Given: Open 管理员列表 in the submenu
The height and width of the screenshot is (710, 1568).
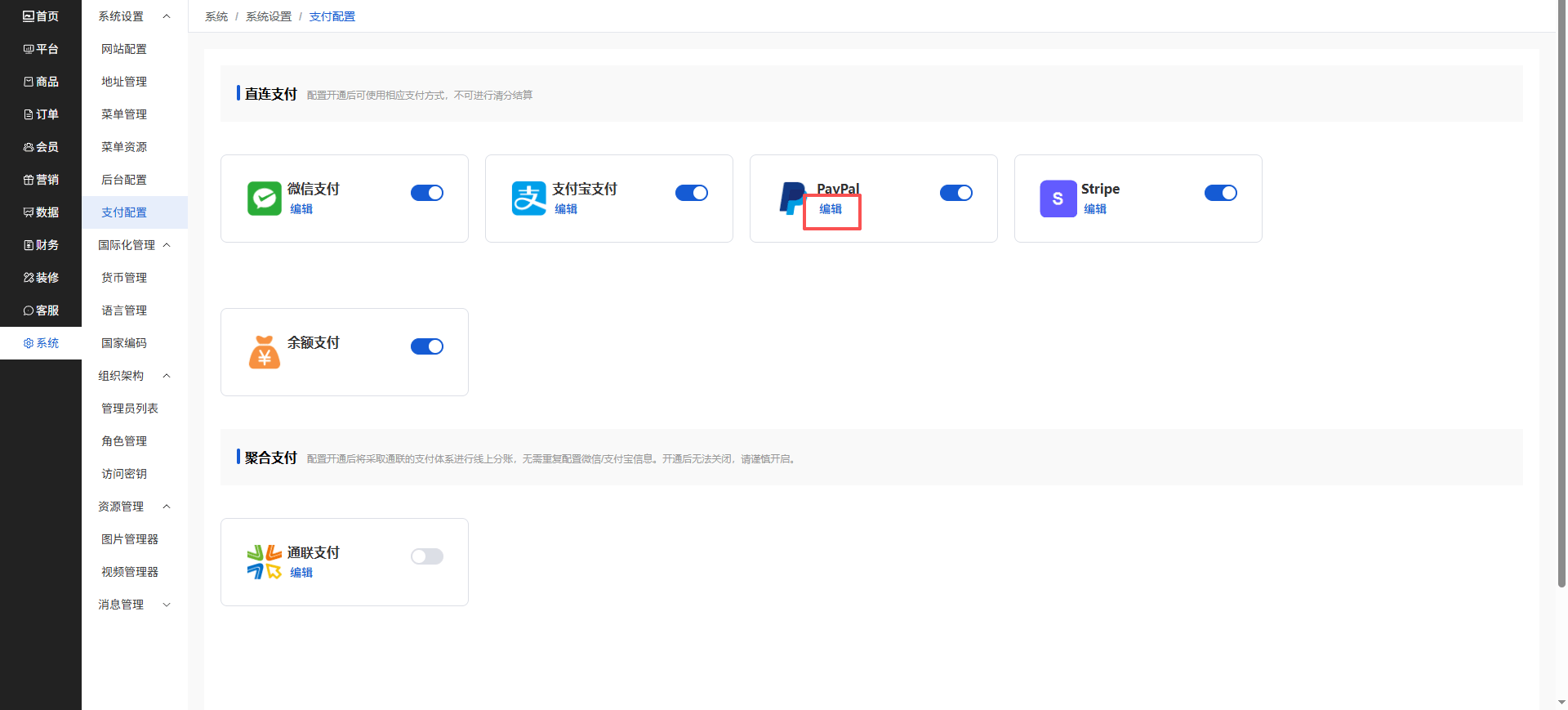Looking at the screenshot, I should click(135, 409).
